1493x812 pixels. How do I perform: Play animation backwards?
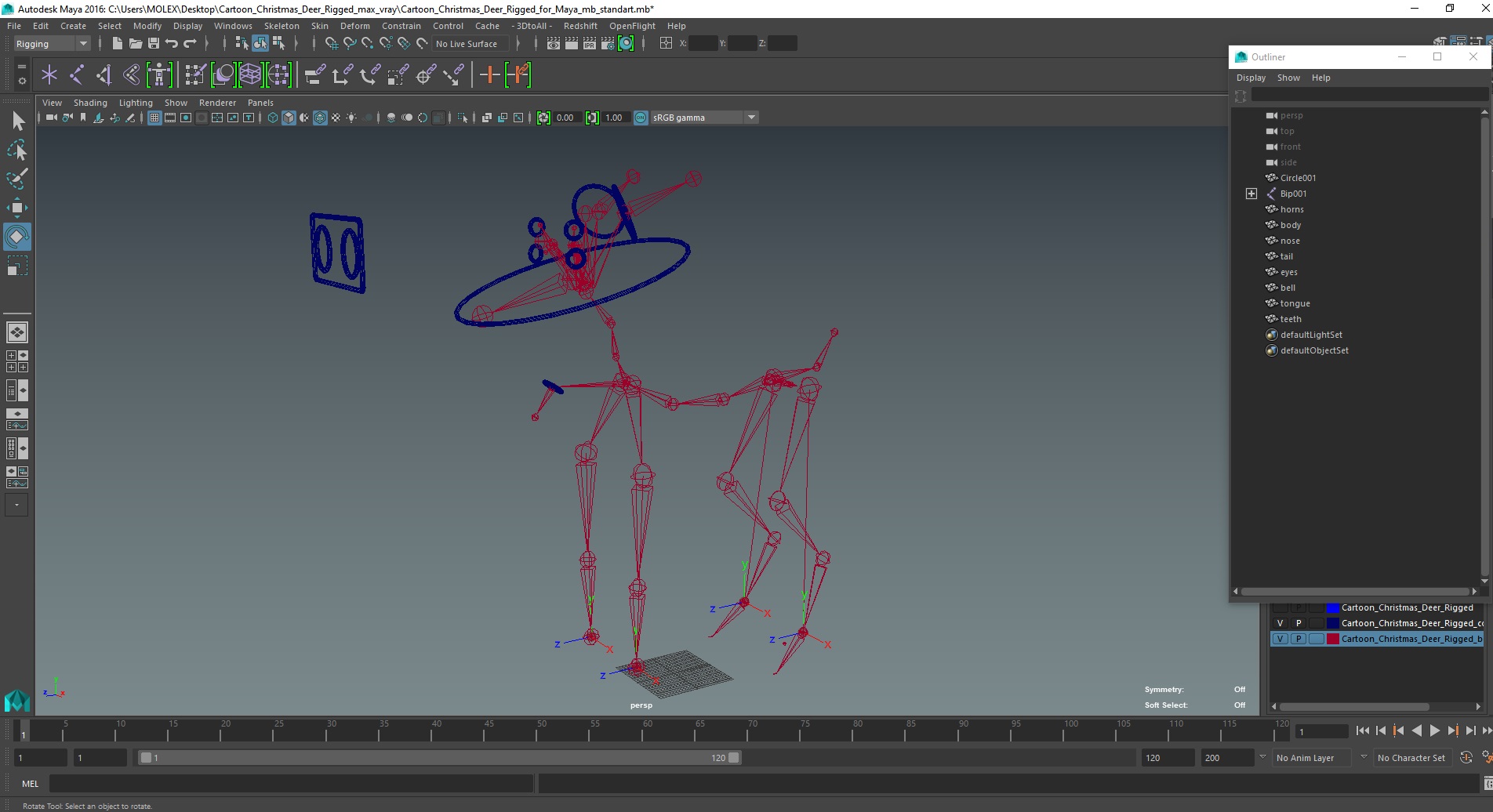(1416, 730)
